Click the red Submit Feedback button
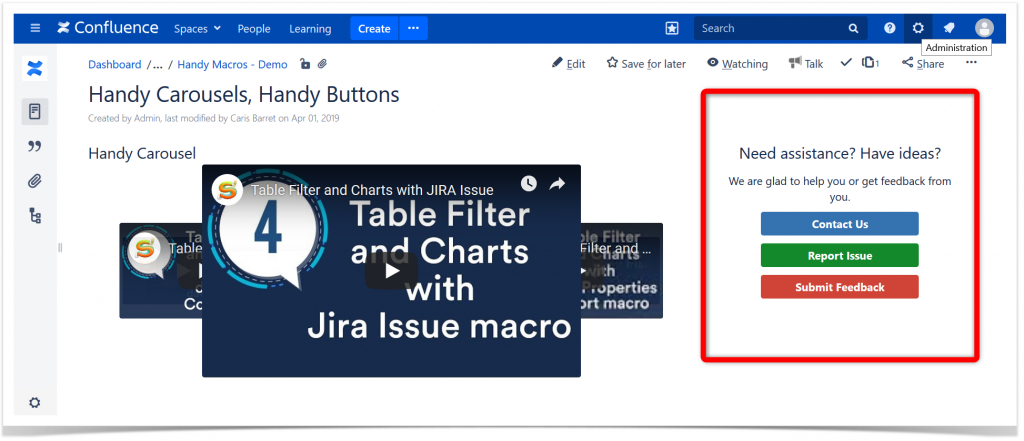The height and width of the screenshot is (441, 1024). pyautogui.click(x=840, y=287)
